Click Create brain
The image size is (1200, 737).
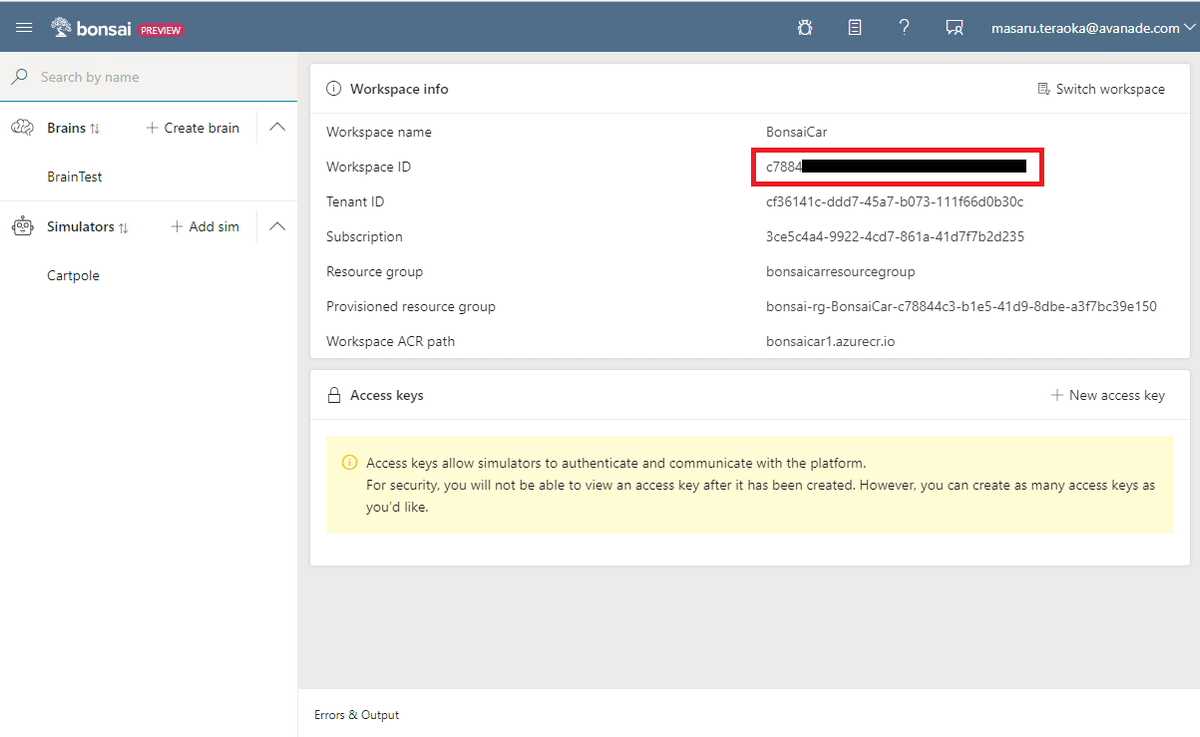(x=193, y=128)
